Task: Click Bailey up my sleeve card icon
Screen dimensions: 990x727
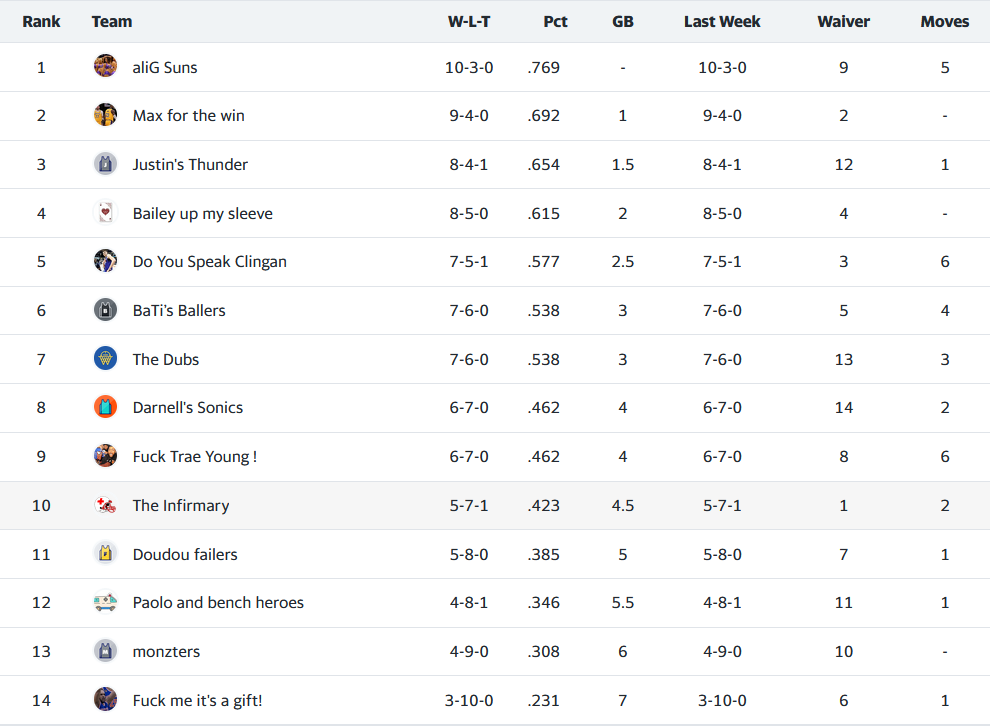Action: pos(105,213)
